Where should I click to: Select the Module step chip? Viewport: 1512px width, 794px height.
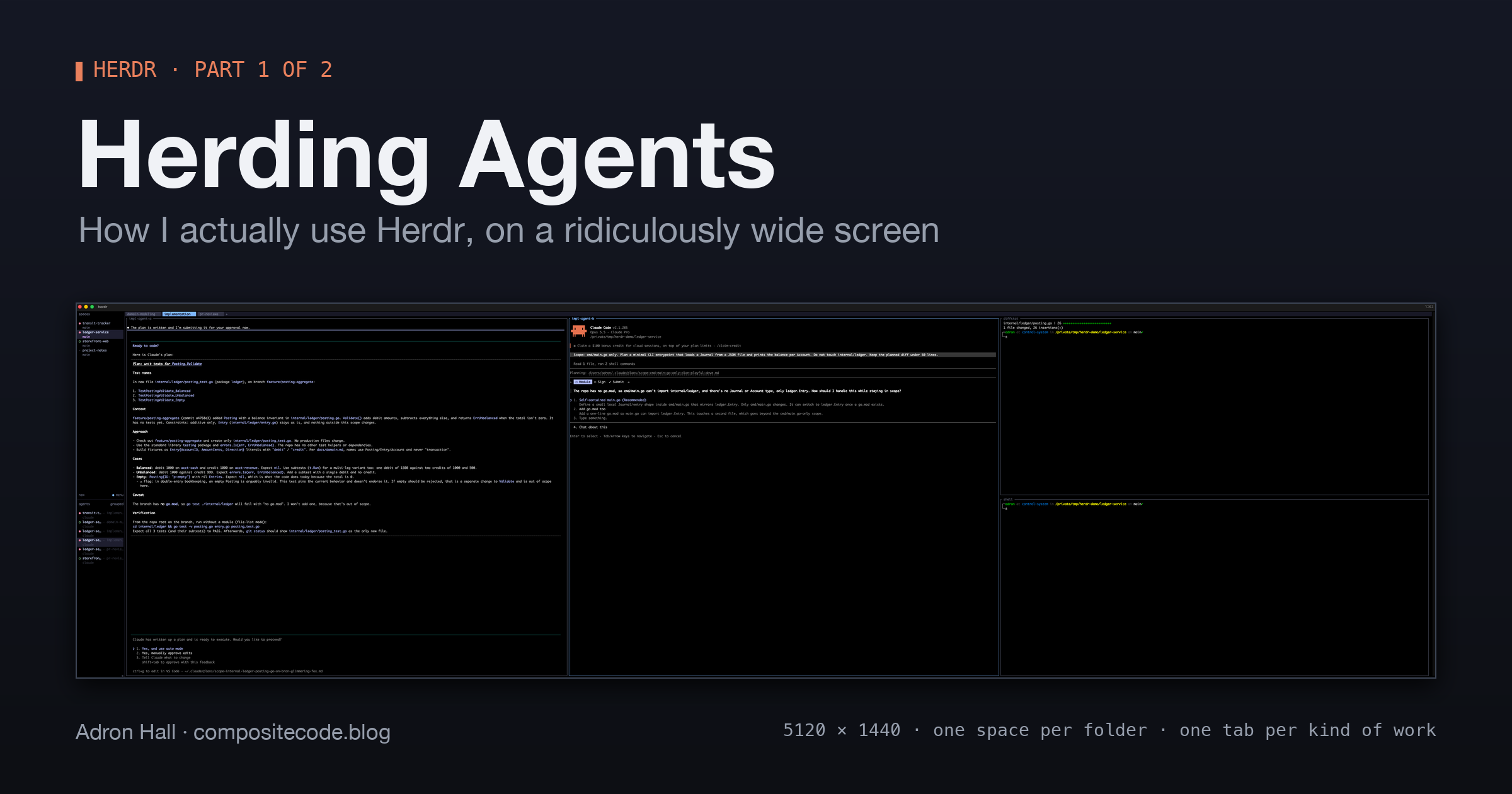pyautogui.click(x=583, y=382)
